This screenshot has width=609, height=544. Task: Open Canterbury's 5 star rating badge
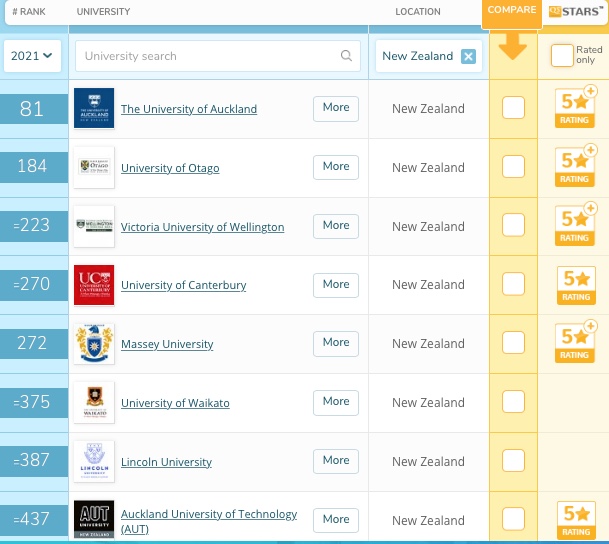point(576,285)
